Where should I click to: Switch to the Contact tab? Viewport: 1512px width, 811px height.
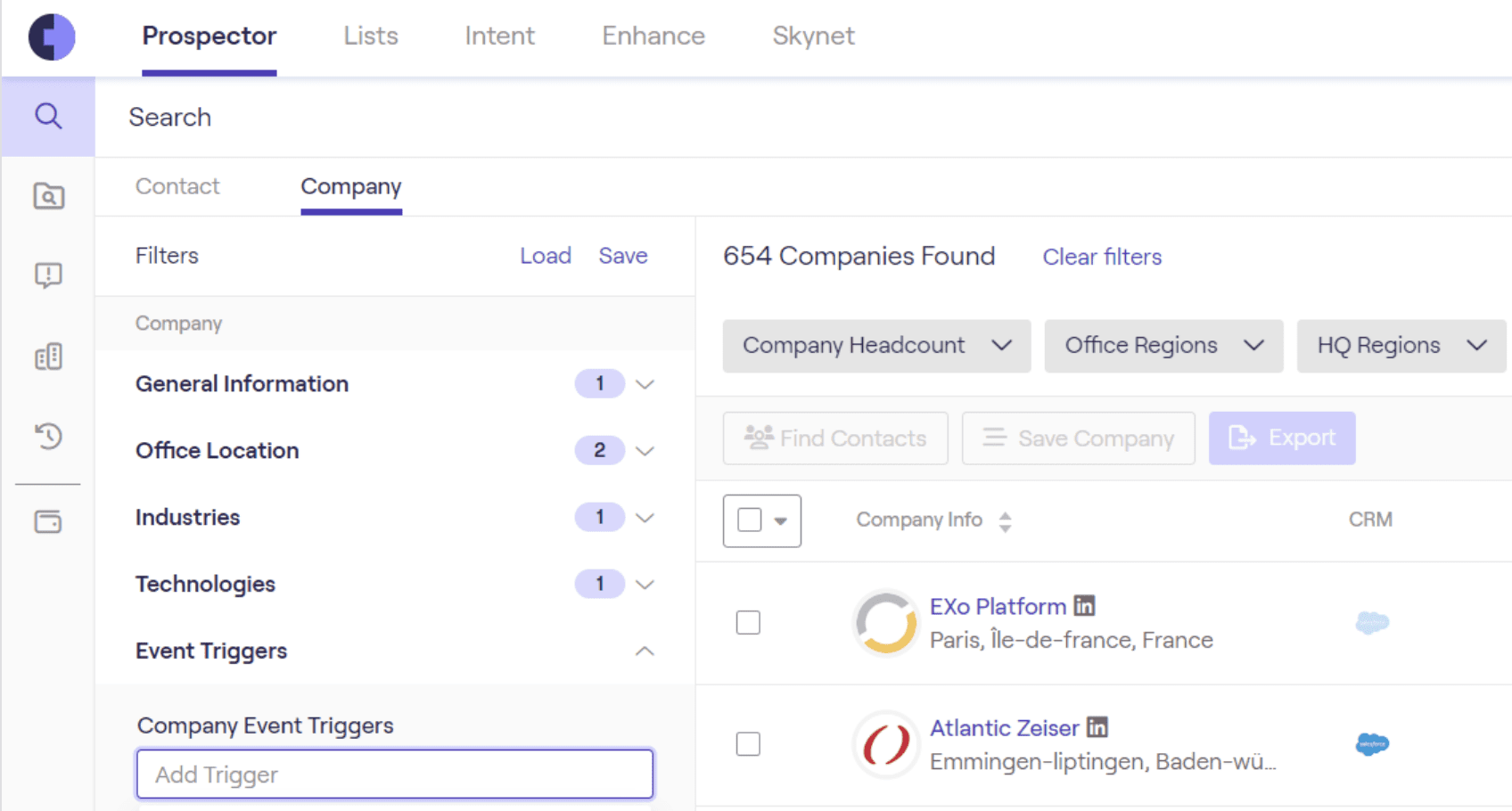coord(177,186)
